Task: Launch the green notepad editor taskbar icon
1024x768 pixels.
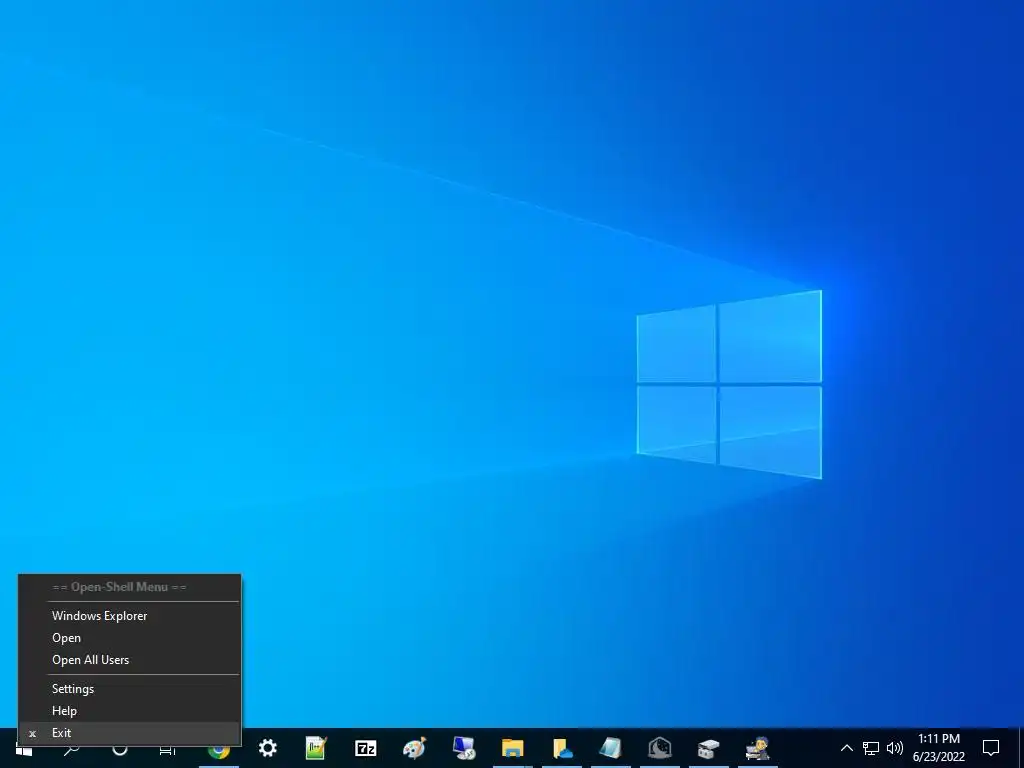Action: pos(317,748)
